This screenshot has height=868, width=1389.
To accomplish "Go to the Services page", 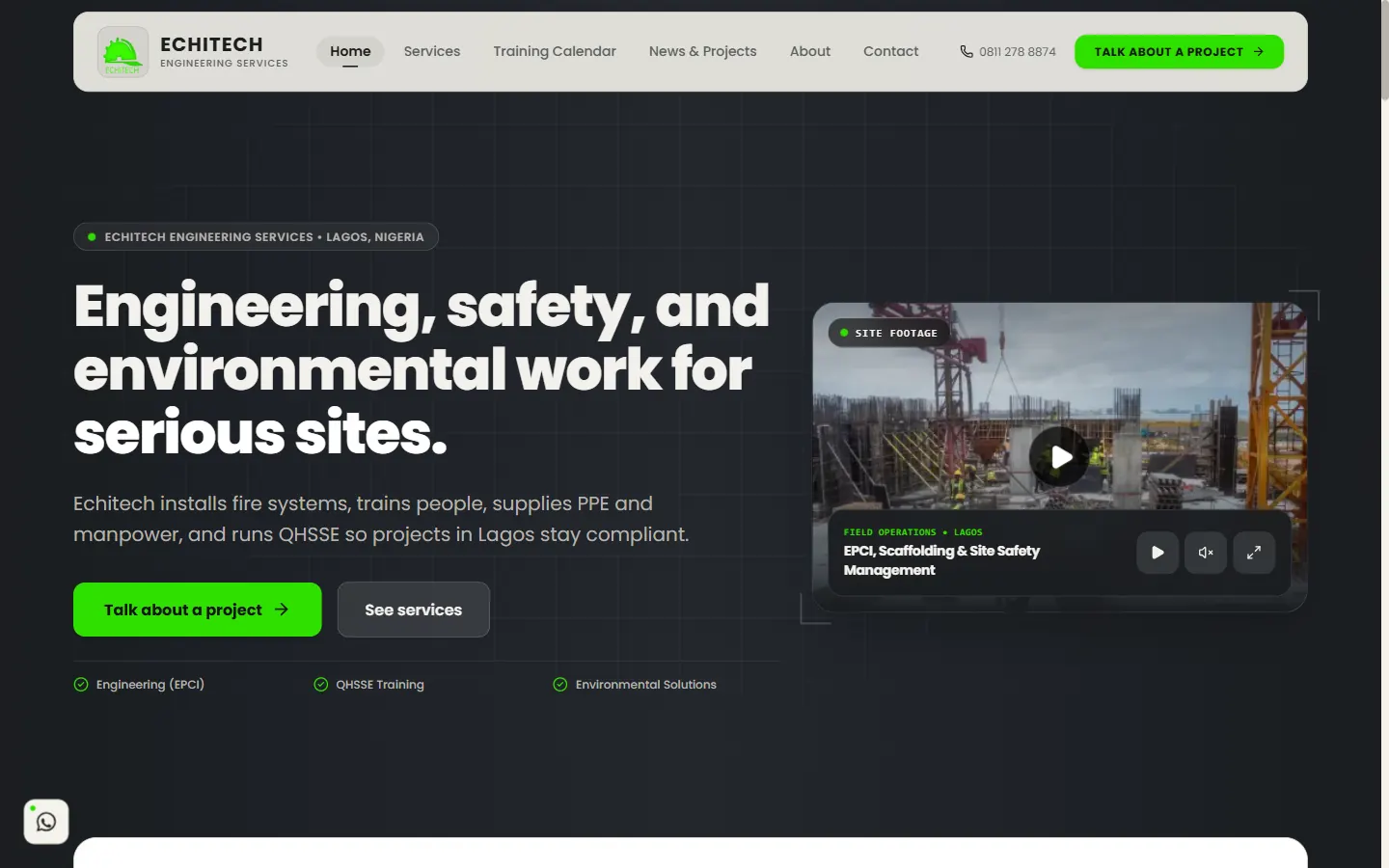I will (x=432, y=51).
